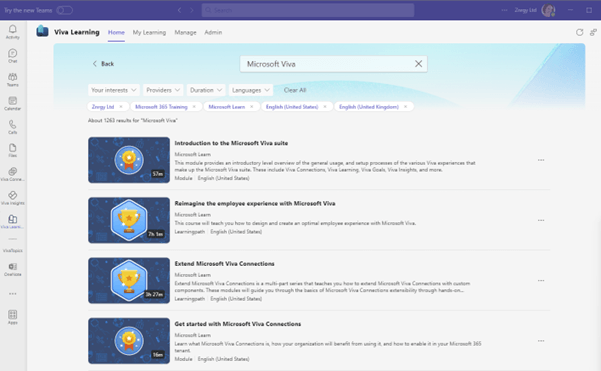
Task: Remove the English (United Kingdom) filter chip
Action: (x=406, y=107)
